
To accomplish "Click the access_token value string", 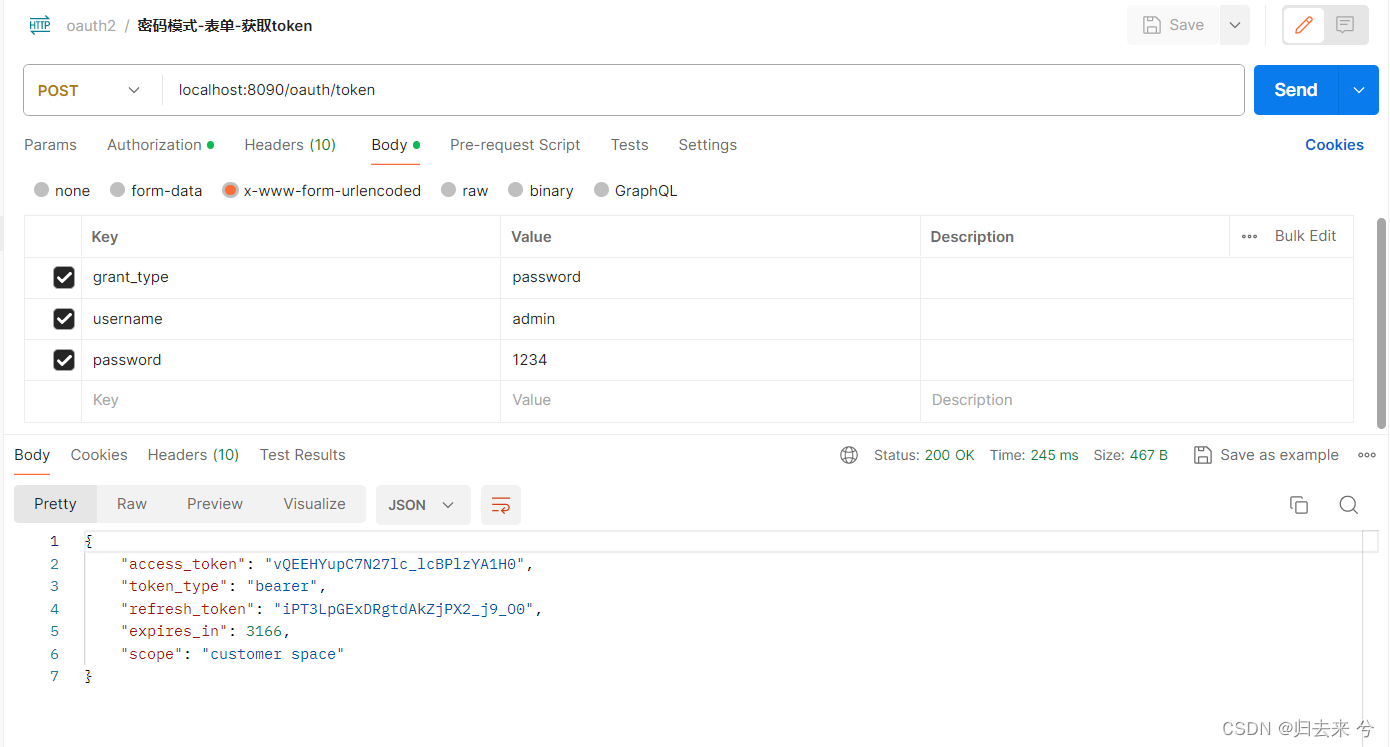I will (395, 564).
